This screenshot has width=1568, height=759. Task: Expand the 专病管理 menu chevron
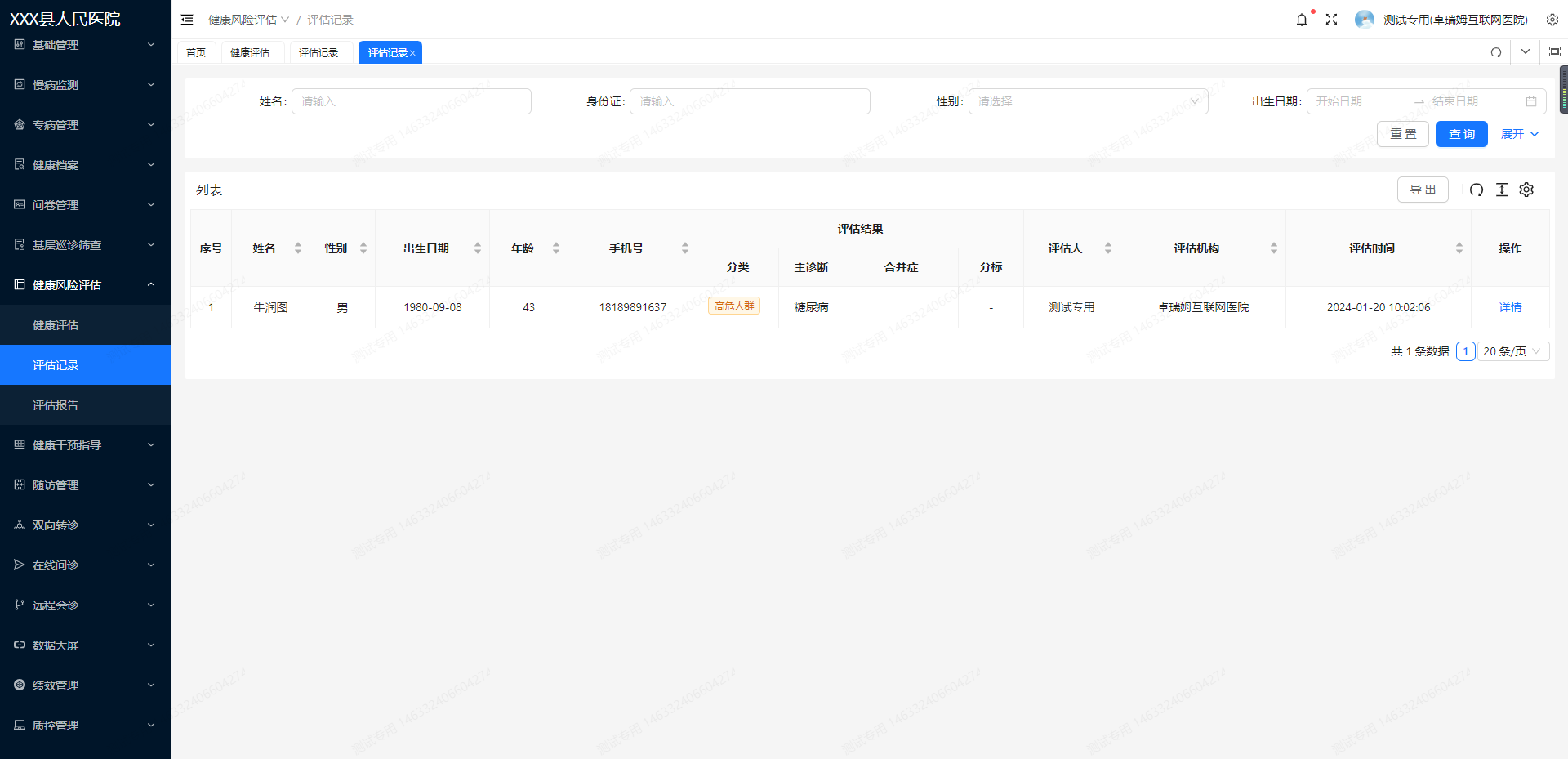point(151,124)
